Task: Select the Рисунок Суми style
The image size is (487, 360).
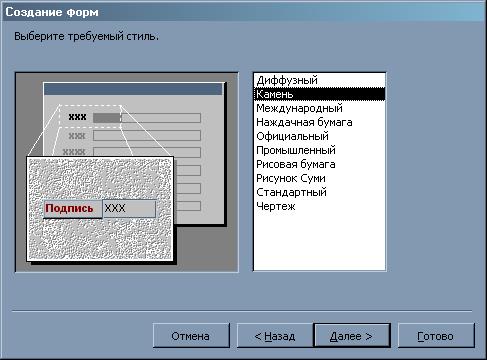Action: pyautogui.click(x=319, y=178)
